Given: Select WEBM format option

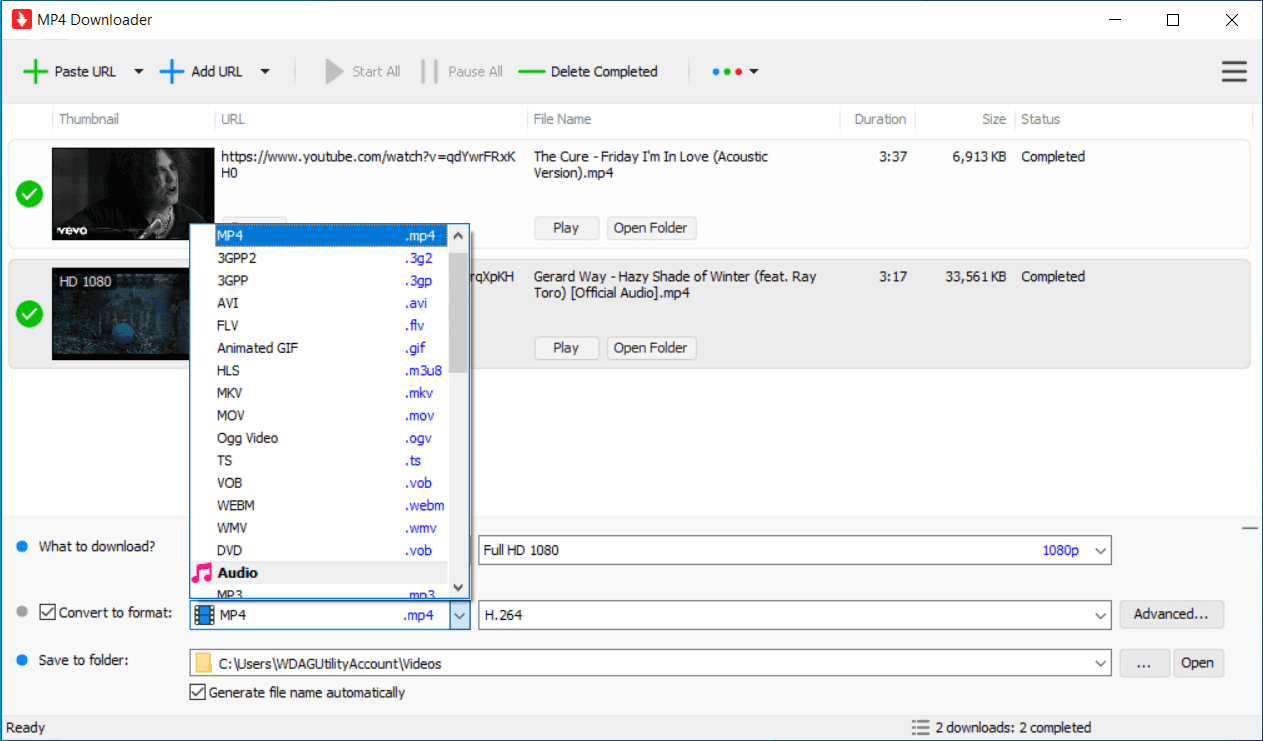Looking at the screenshot, I should (320, 505).
